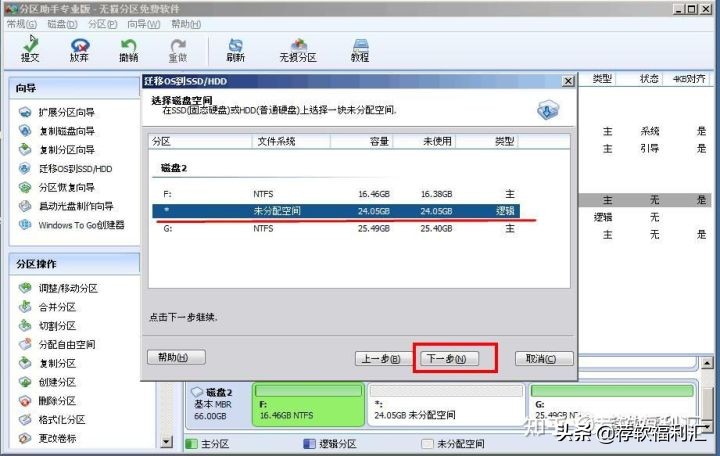Open the 无损分区 toolbar icon
The height and width of the screenshot is (456, 720).
click(x=298, y=50)
